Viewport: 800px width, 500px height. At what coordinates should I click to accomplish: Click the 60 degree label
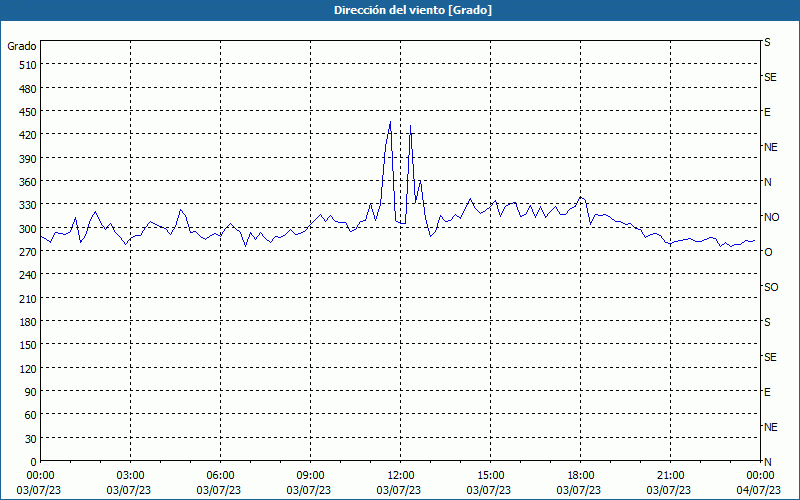tap(31, 415)
